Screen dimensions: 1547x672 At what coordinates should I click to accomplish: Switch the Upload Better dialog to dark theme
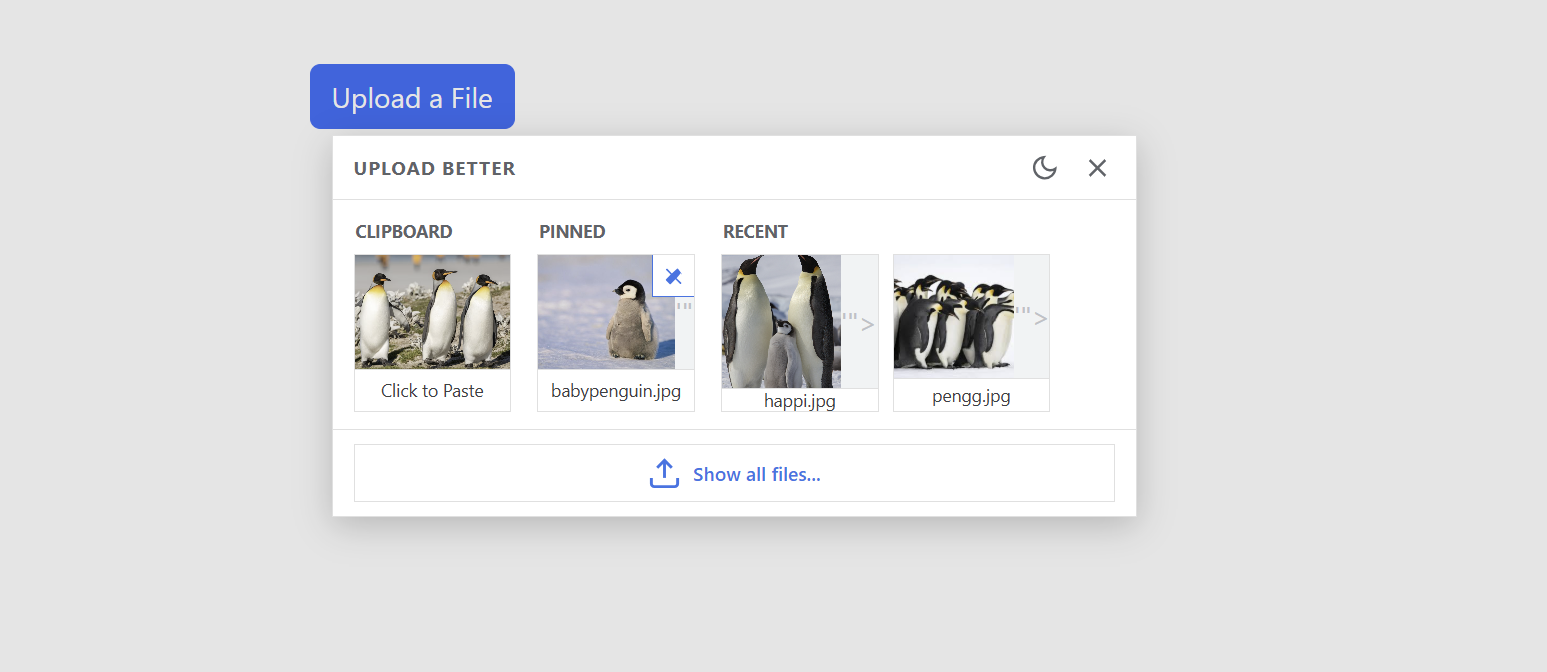(x=1045, y=168)
